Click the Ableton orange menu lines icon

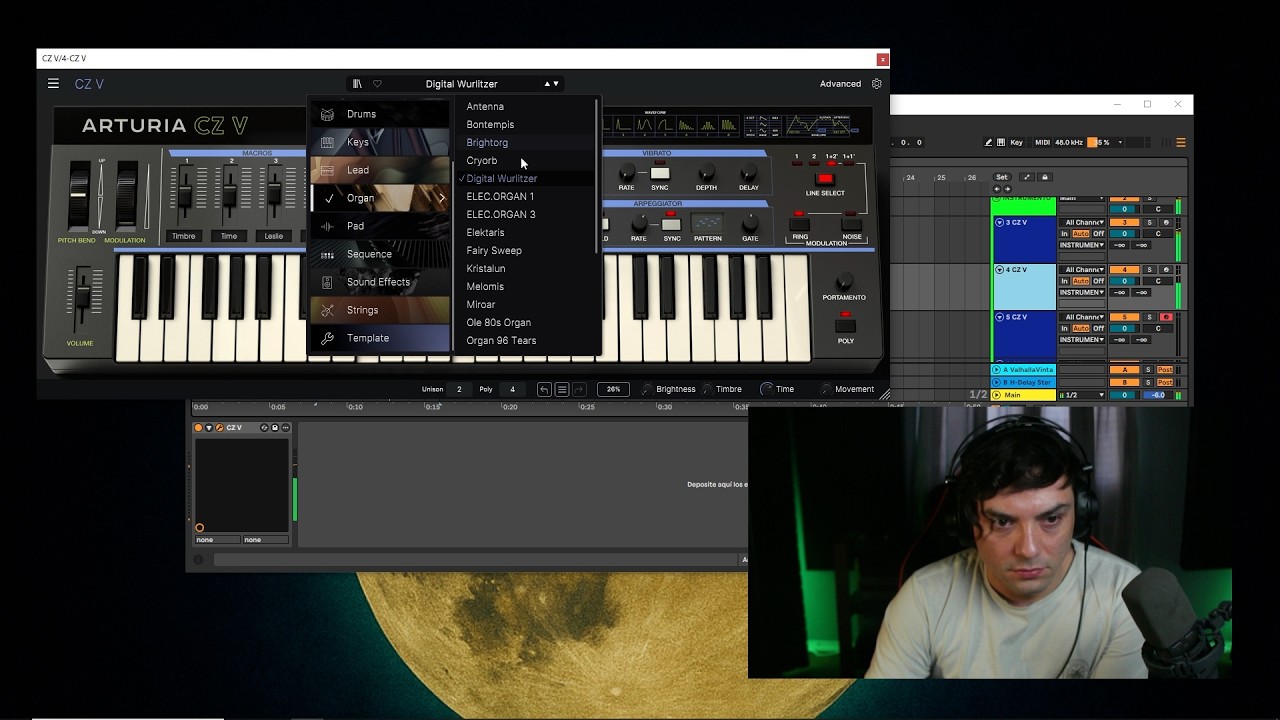1181,142
